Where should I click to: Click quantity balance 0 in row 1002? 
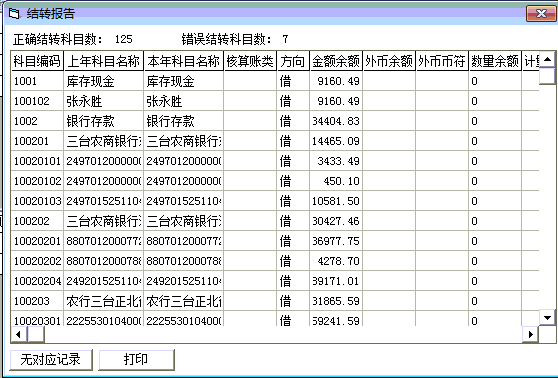495,121
